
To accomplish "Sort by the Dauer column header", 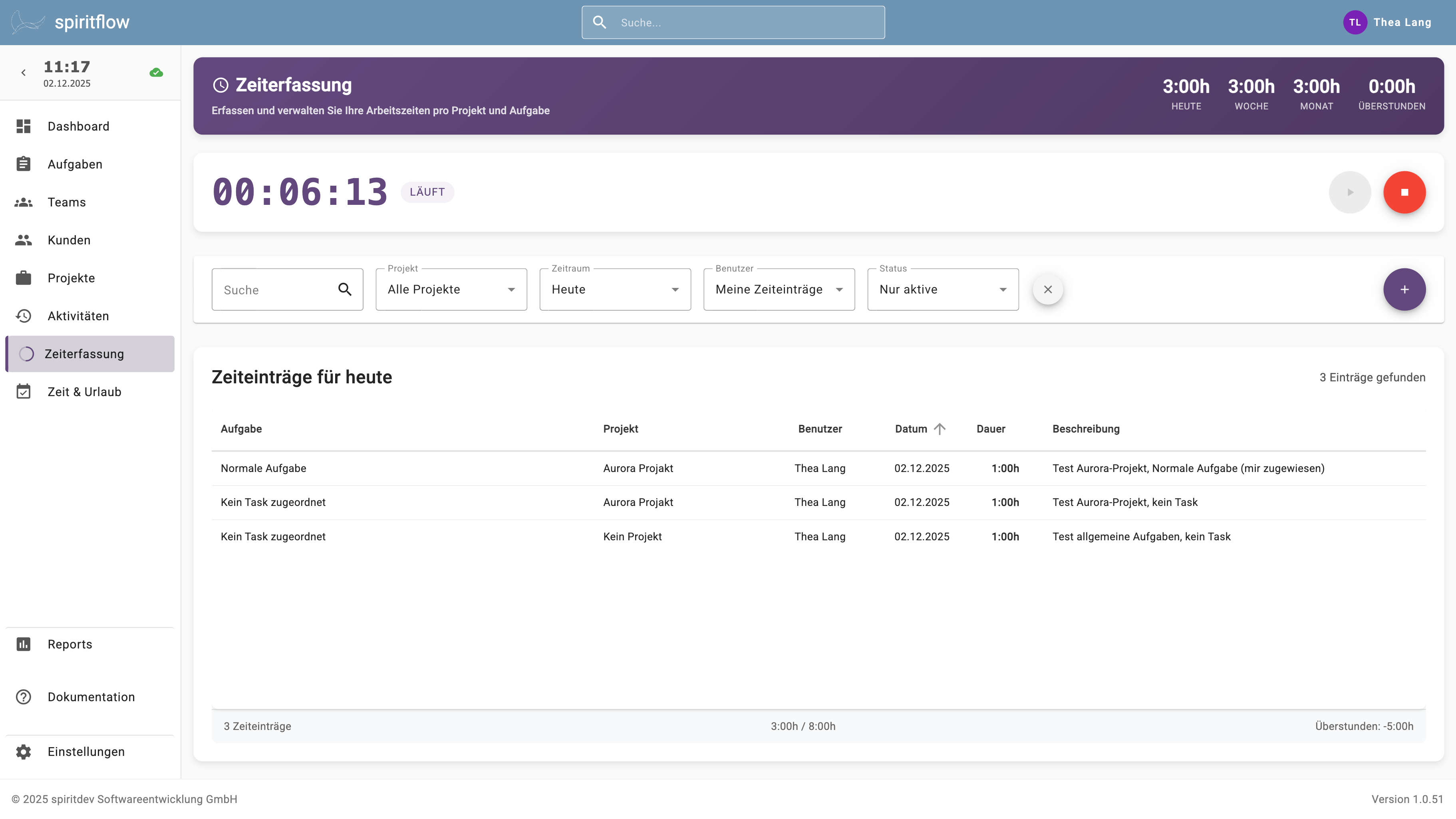I will click(x=990, y=428).
